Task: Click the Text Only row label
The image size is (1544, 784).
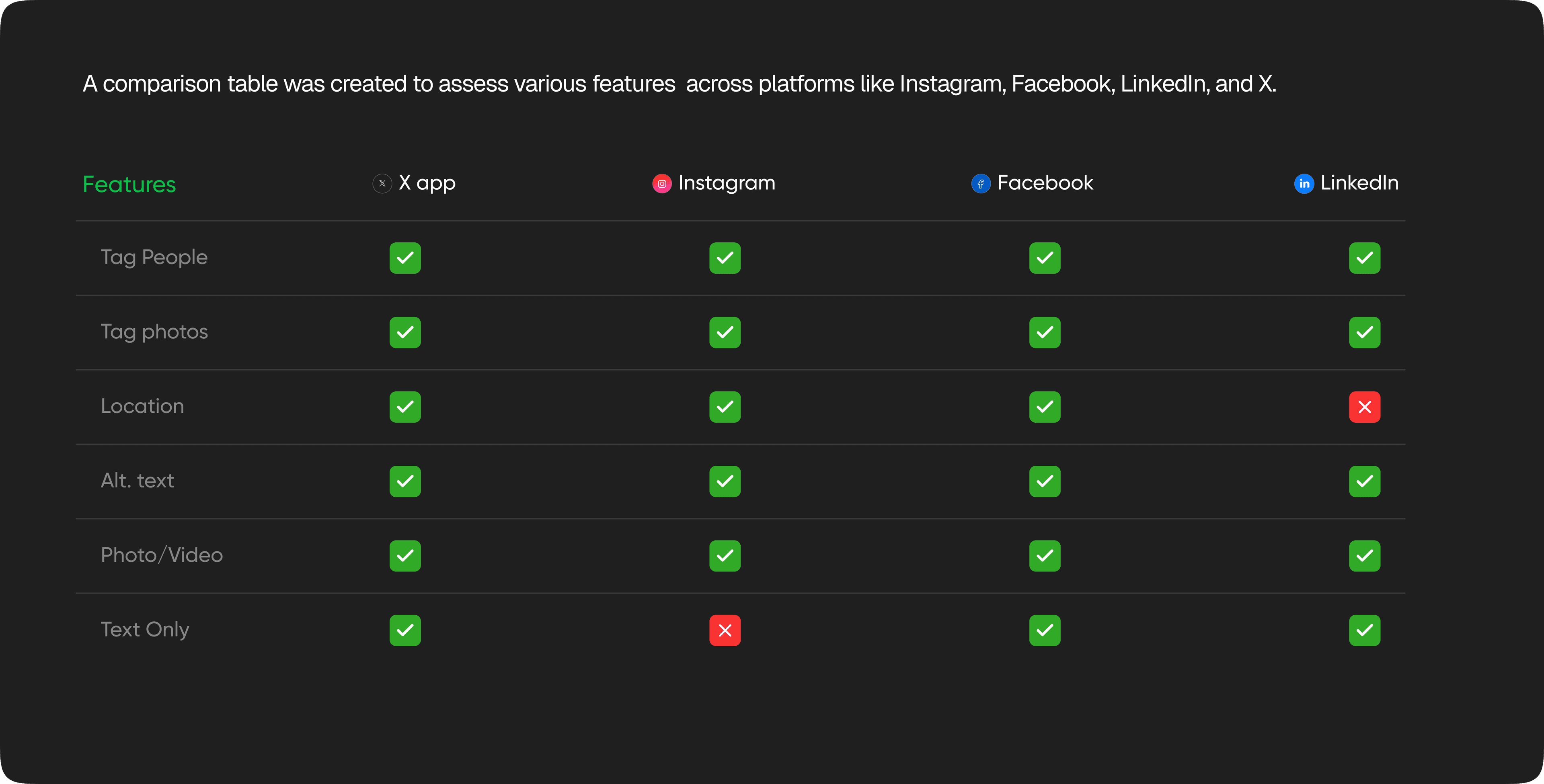Action: coord(145,629)
